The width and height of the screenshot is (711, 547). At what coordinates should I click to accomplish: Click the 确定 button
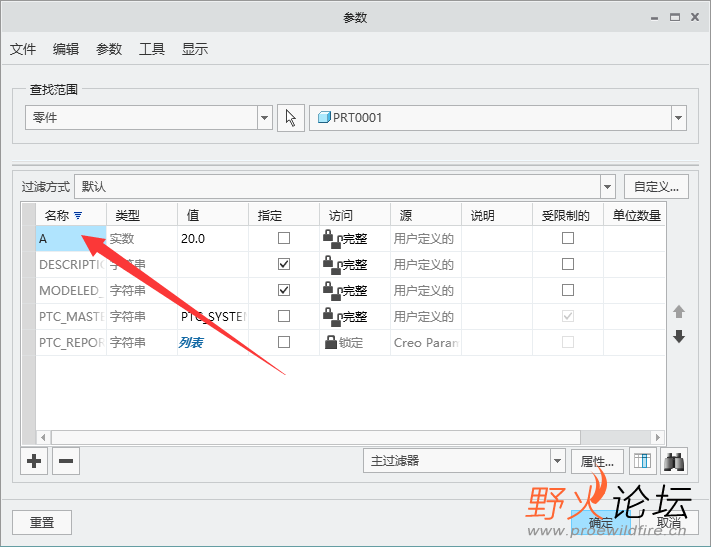click(x=601, y=523)
